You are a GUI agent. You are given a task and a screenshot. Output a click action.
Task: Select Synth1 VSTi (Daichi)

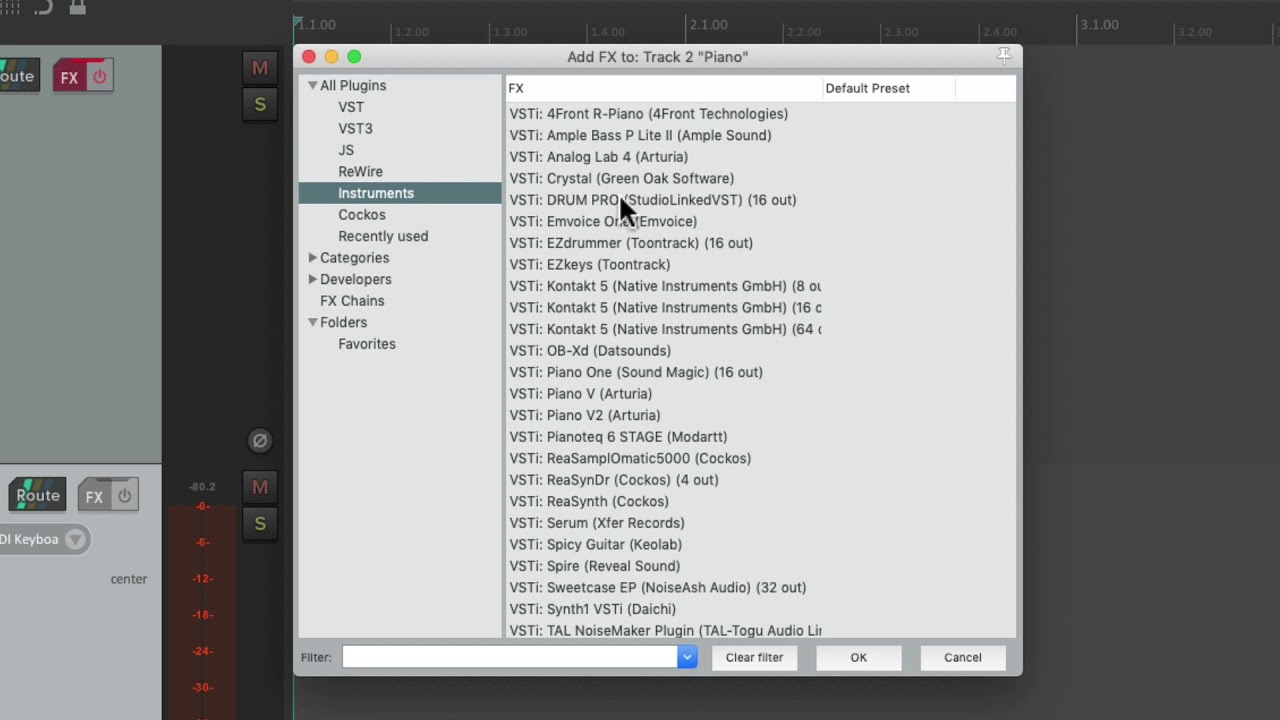[593, 609]
